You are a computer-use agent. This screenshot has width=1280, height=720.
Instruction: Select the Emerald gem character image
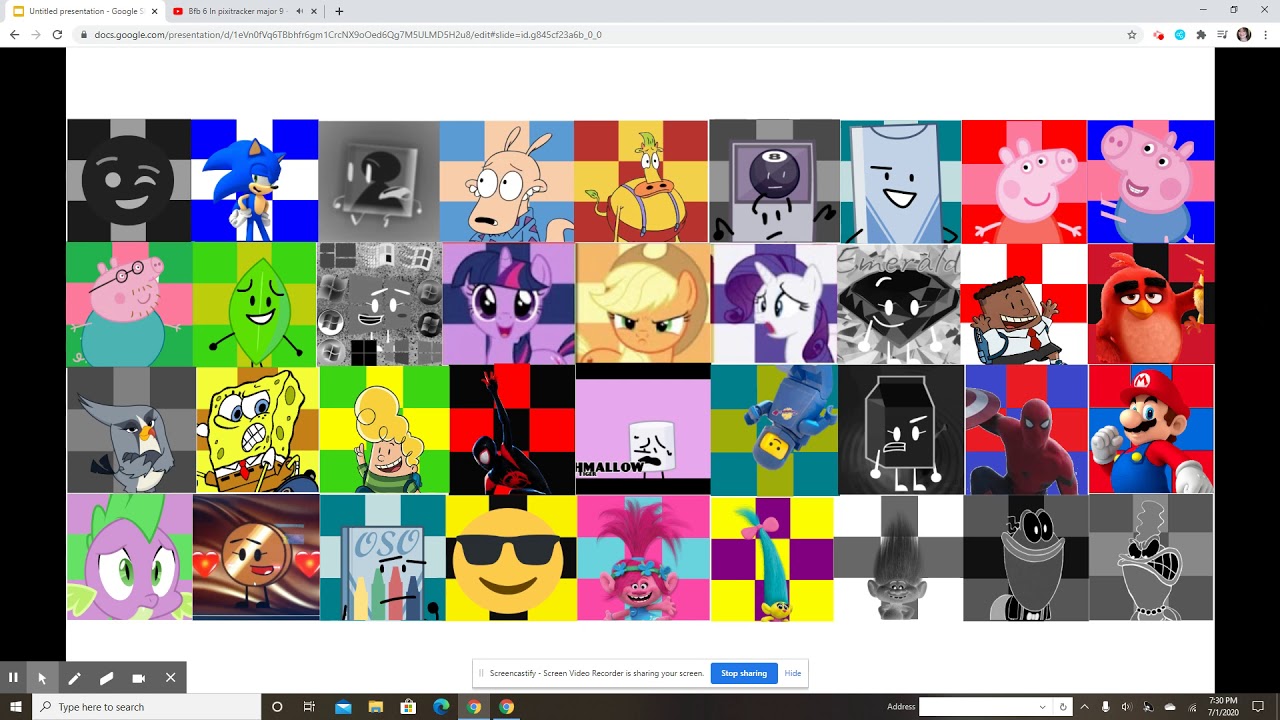(x=899, y=304)
